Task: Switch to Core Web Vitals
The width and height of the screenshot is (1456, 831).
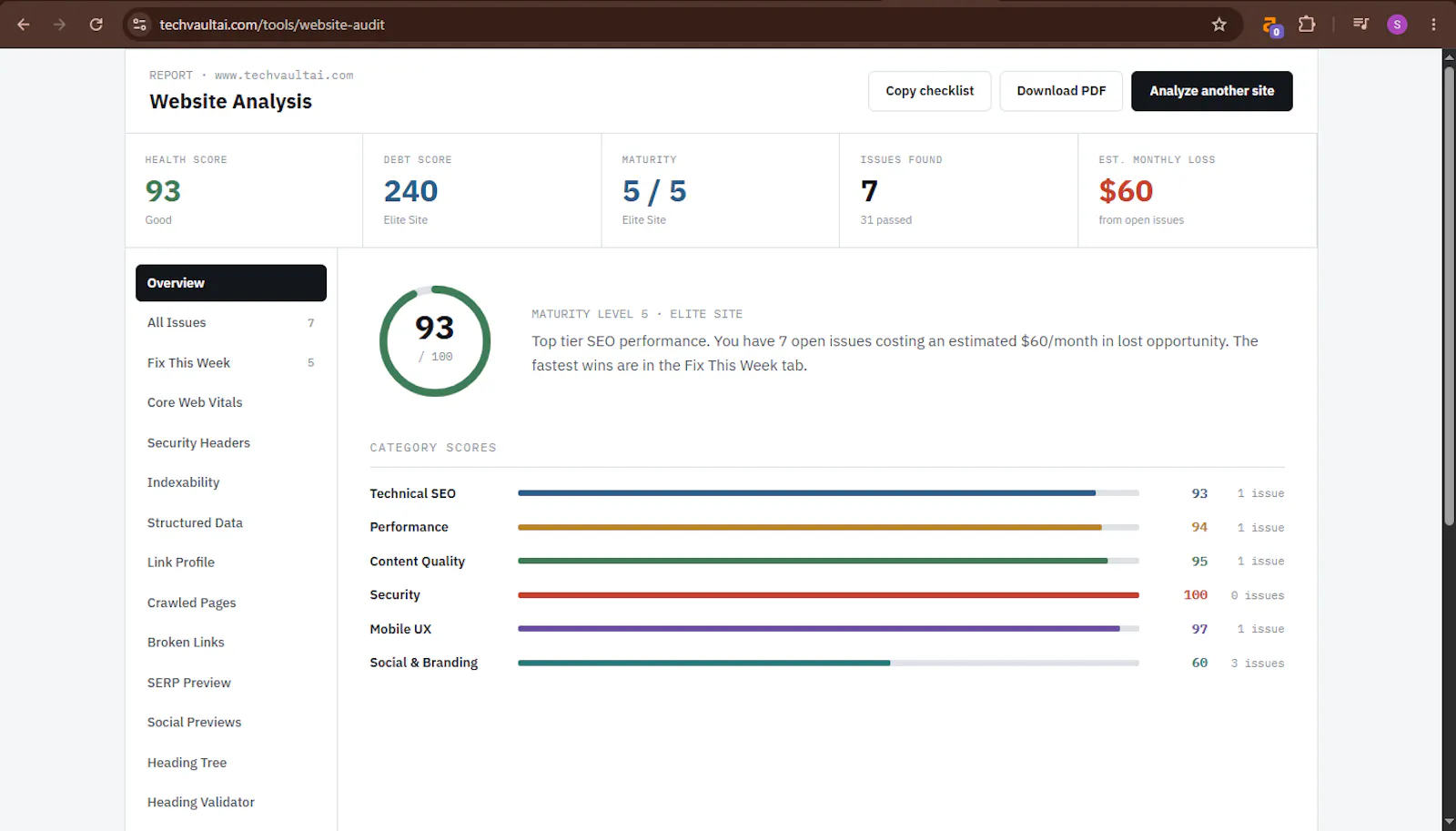Action: point(231,402)
